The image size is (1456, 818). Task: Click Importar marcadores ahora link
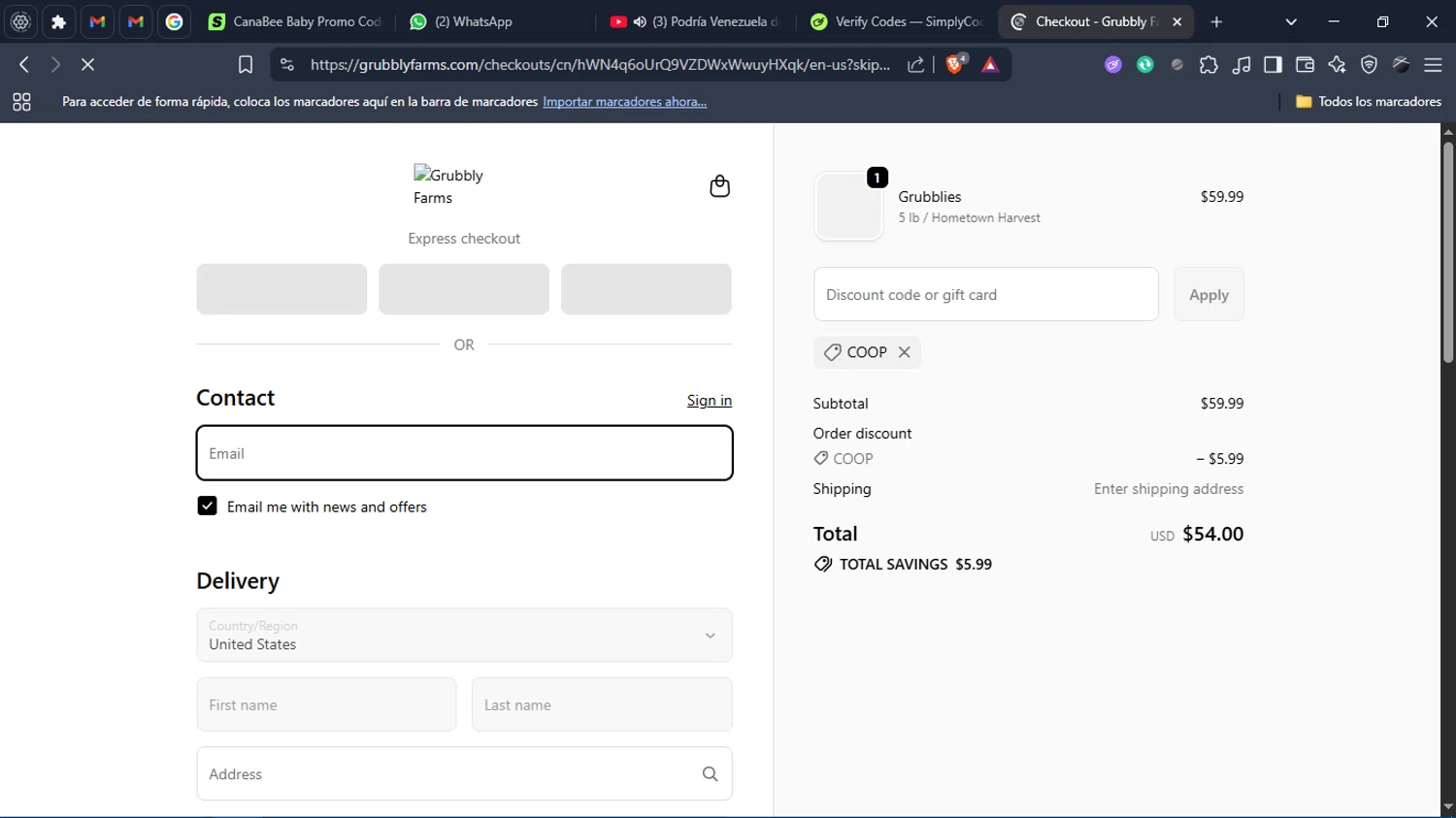pos(624,101)
